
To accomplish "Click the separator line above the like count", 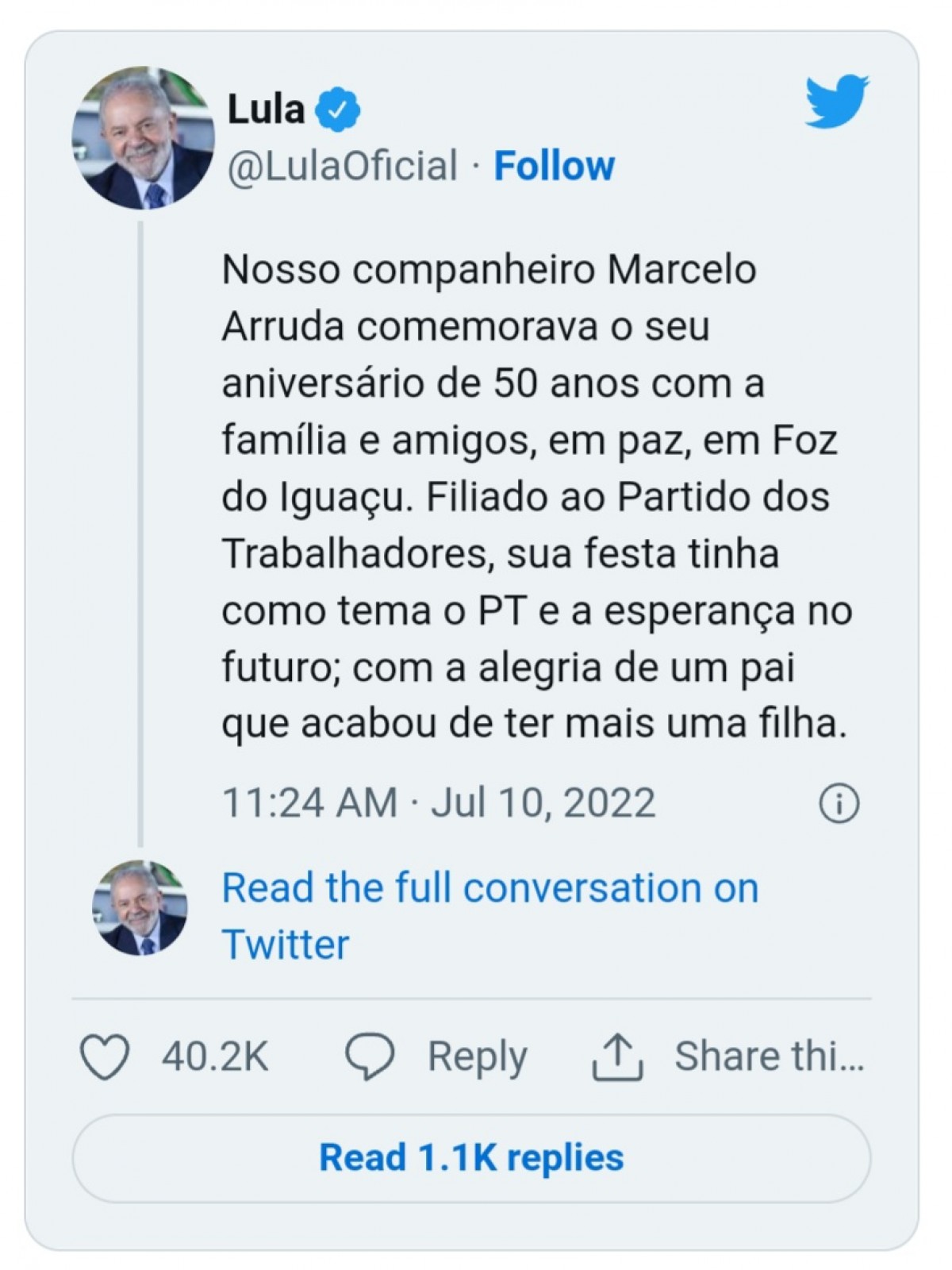I will tap(471, 999).
